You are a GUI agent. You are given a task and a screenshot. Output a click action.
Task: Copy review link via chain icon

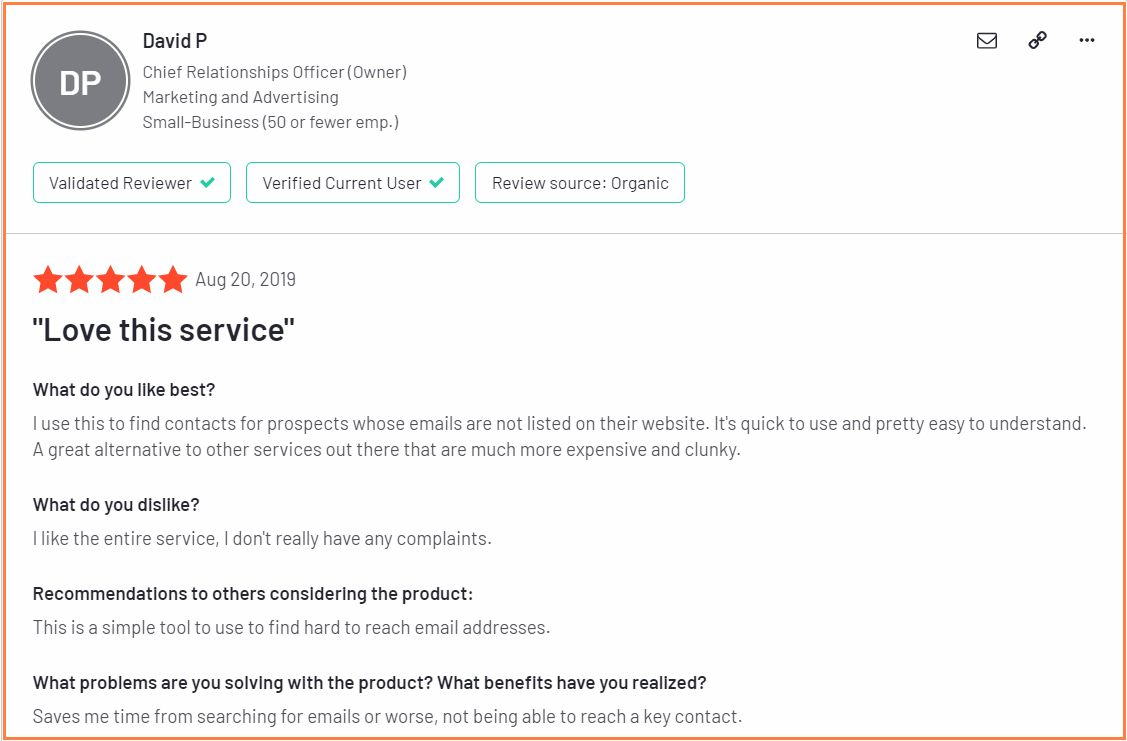1037,41
